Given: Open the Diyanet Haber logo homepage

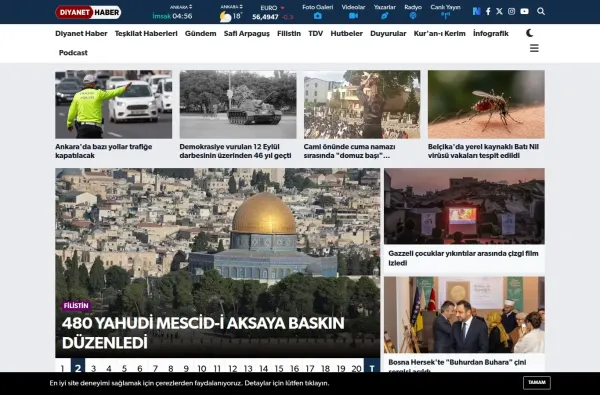Looking at the screenshot, I should tap(88, 12).
